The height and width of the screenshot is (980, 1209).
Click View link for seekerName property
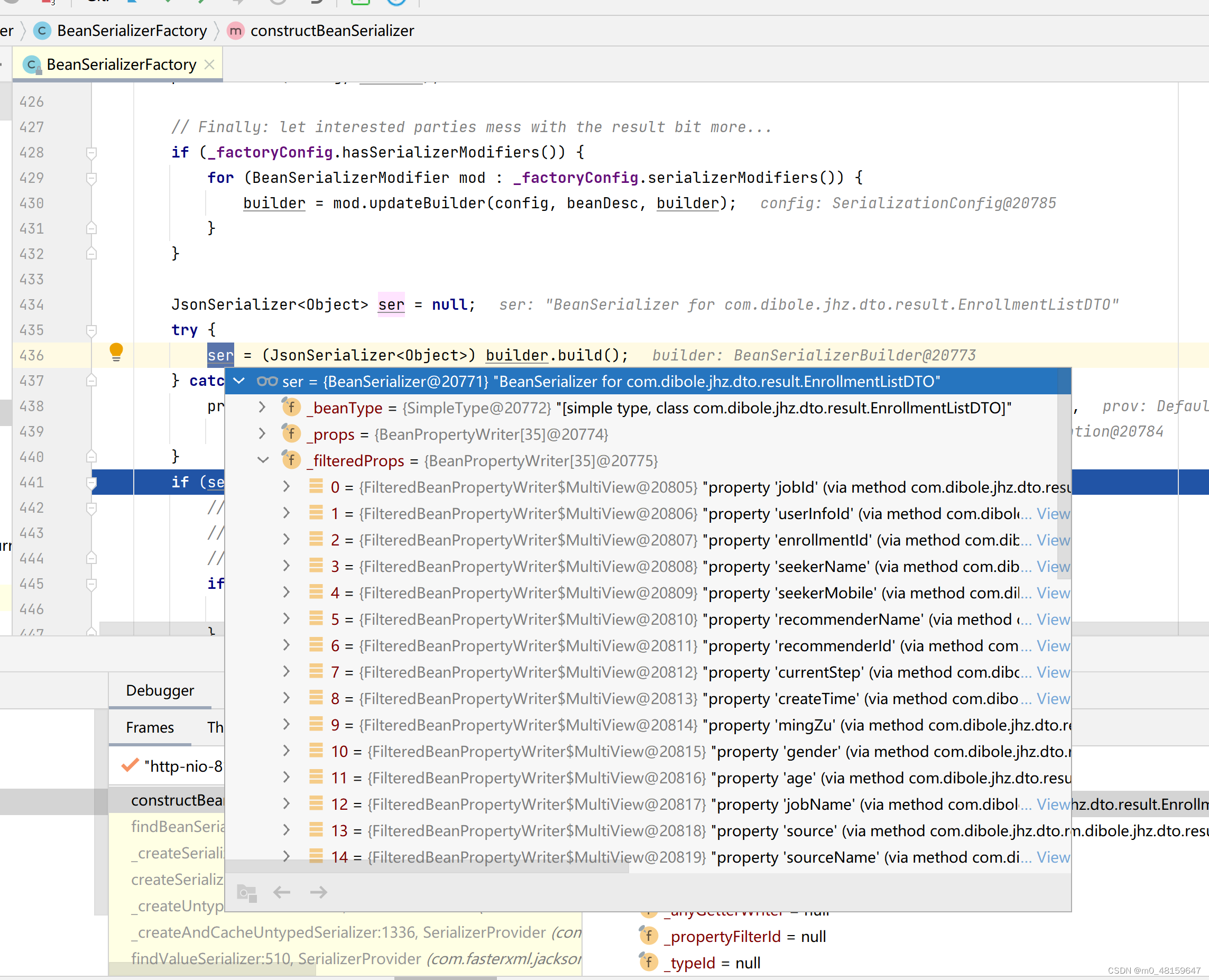[x=1053, y=567]
